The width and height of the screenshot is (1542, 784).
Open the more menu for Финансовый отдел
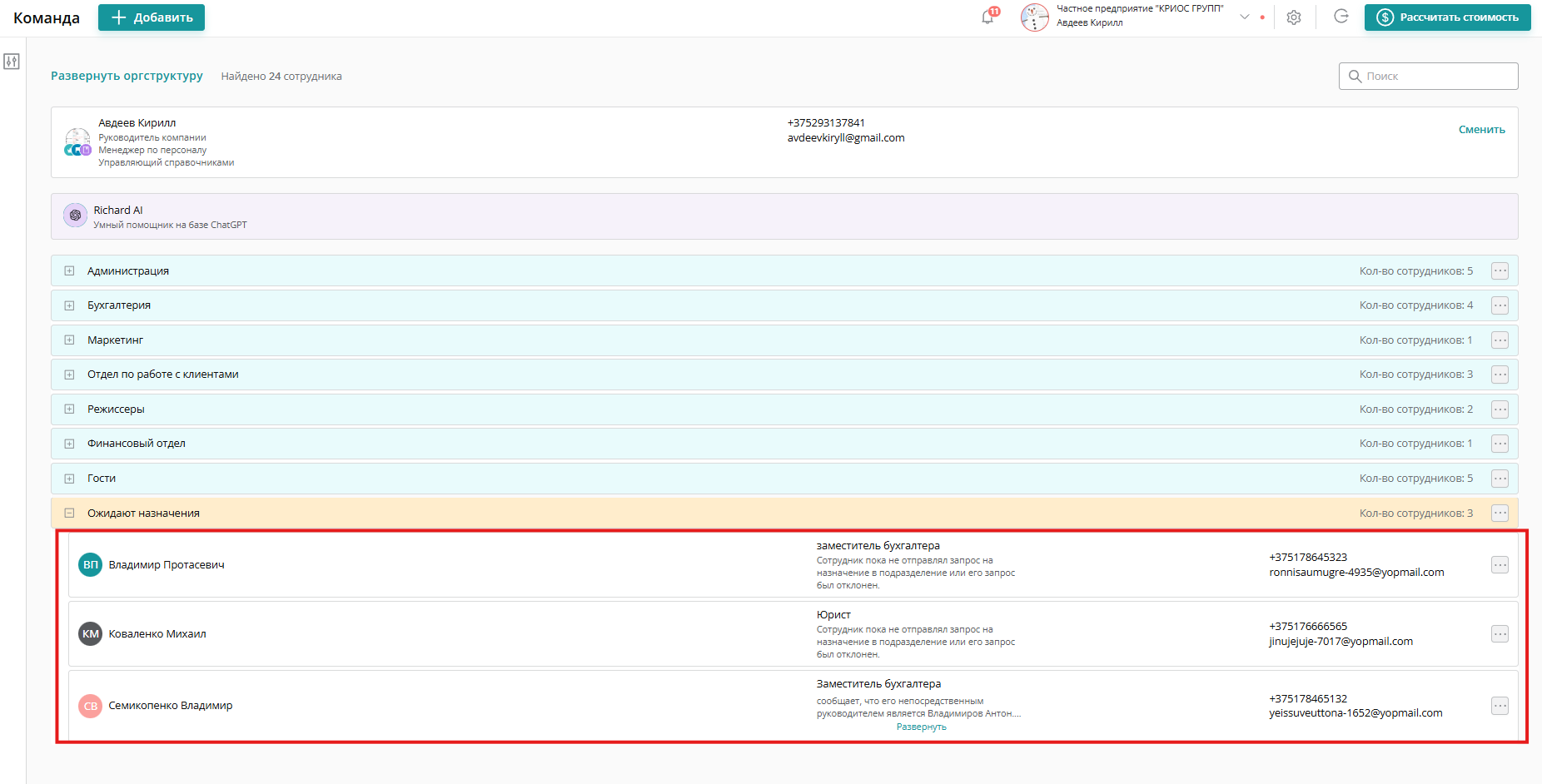click(1500, 444)
